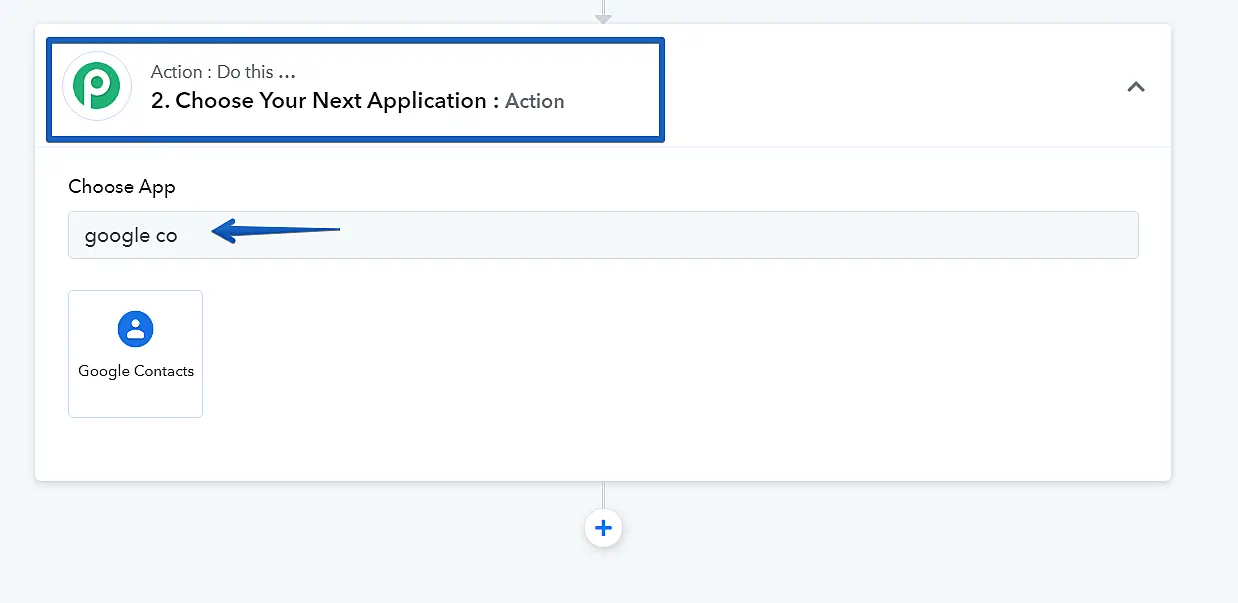Click the blue arrow pointing at search

pos(275,233)
